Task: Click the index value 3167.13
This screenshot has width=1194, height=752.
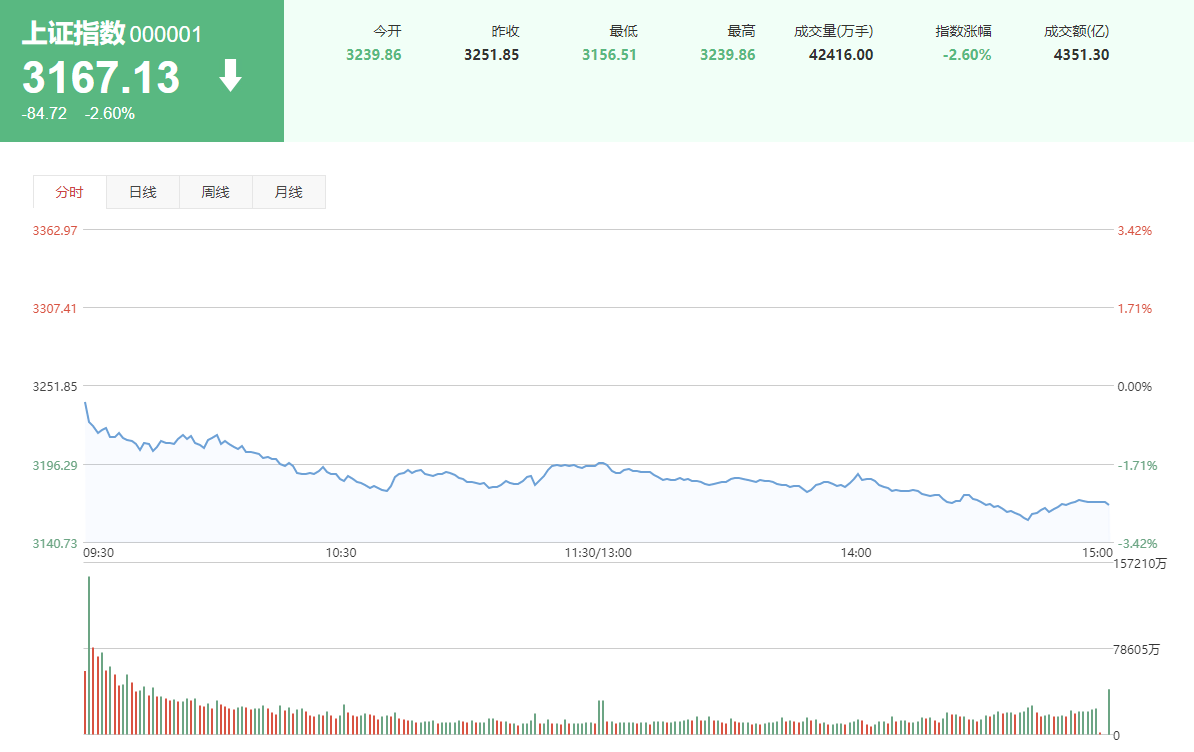Action: tap(101, 77)
